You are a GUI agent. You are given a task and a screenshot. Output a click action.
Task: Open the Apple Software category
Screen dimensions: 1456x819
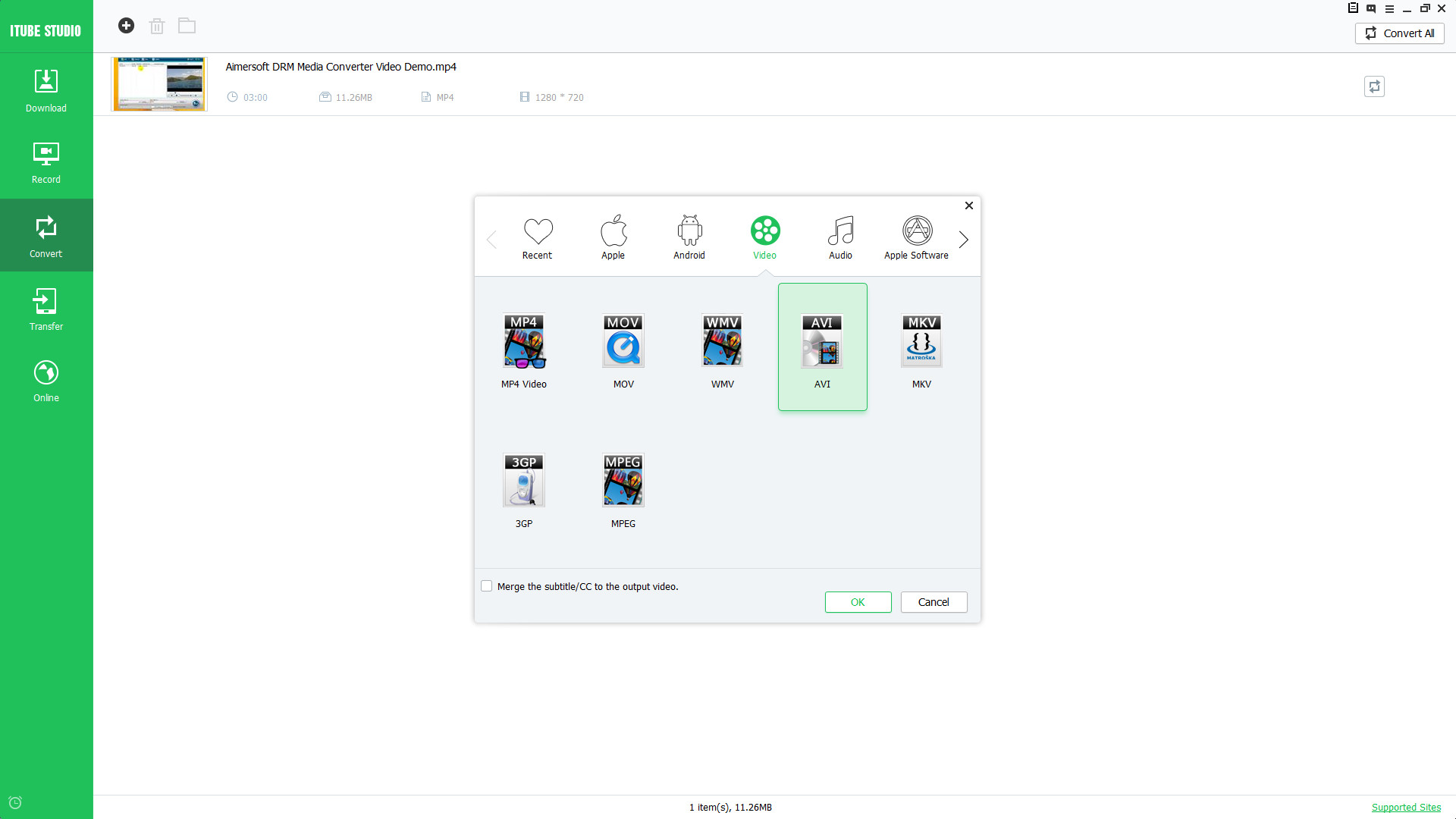[x=915, y=237]
